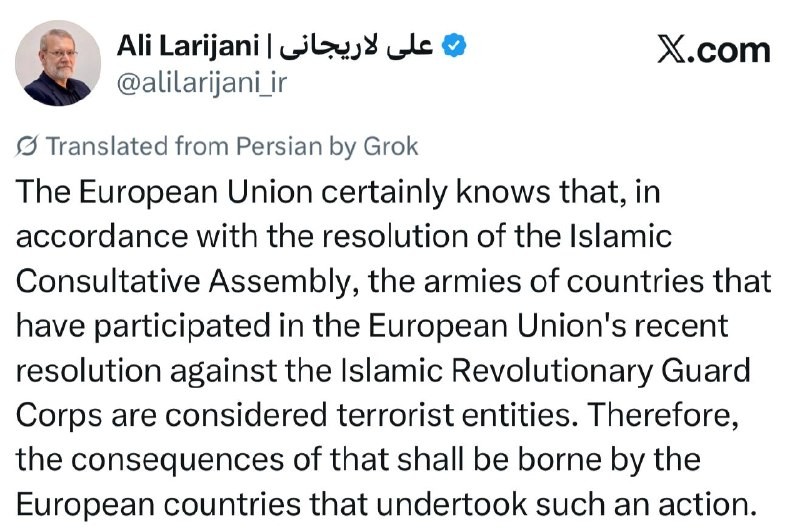Click the Persian-script name in the header

click(x=356, y=46)
